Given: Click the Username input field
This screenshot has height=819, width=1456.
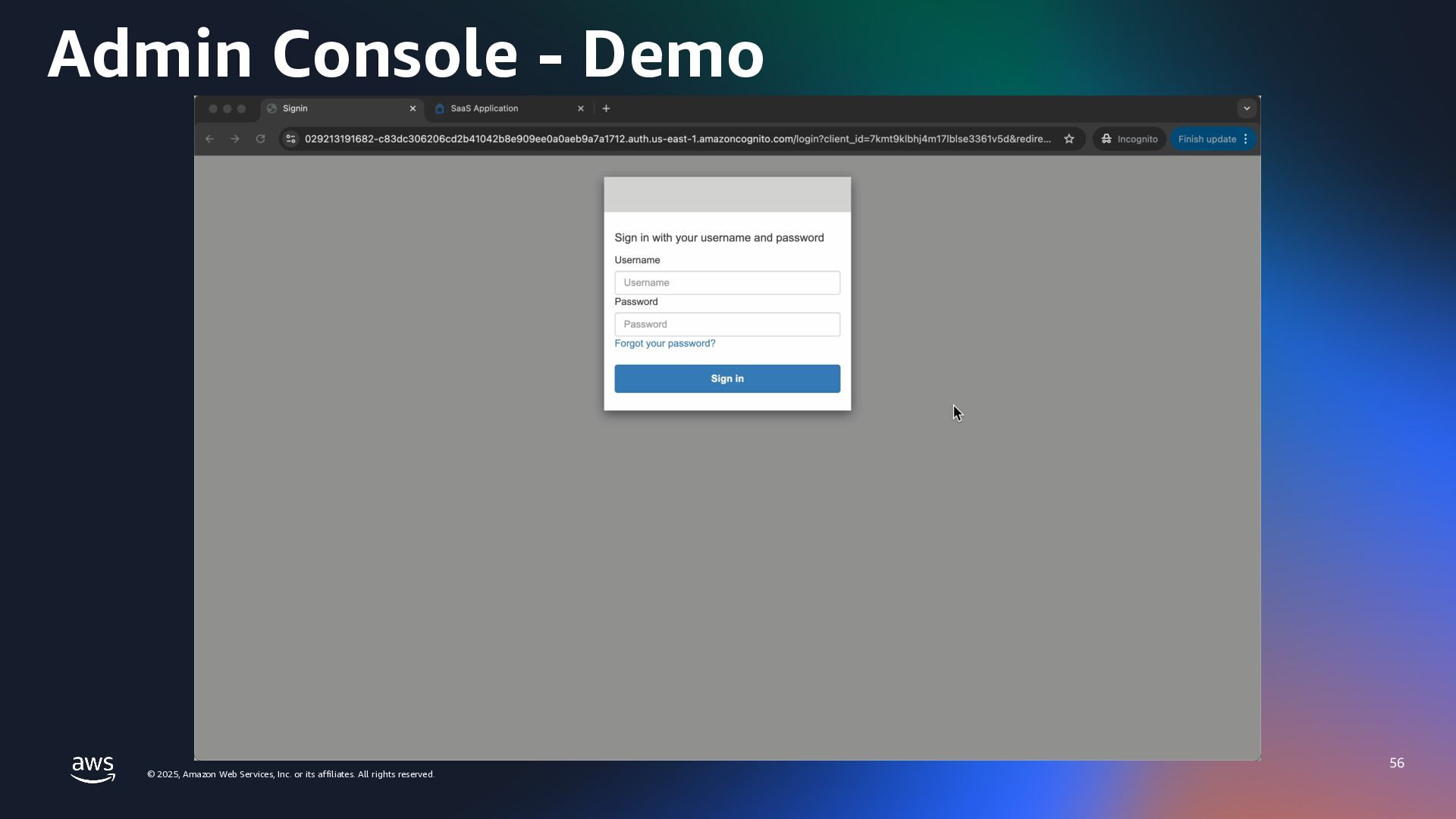Looking at the screenshot, I should pyautogui.click(x=726, y=283).
